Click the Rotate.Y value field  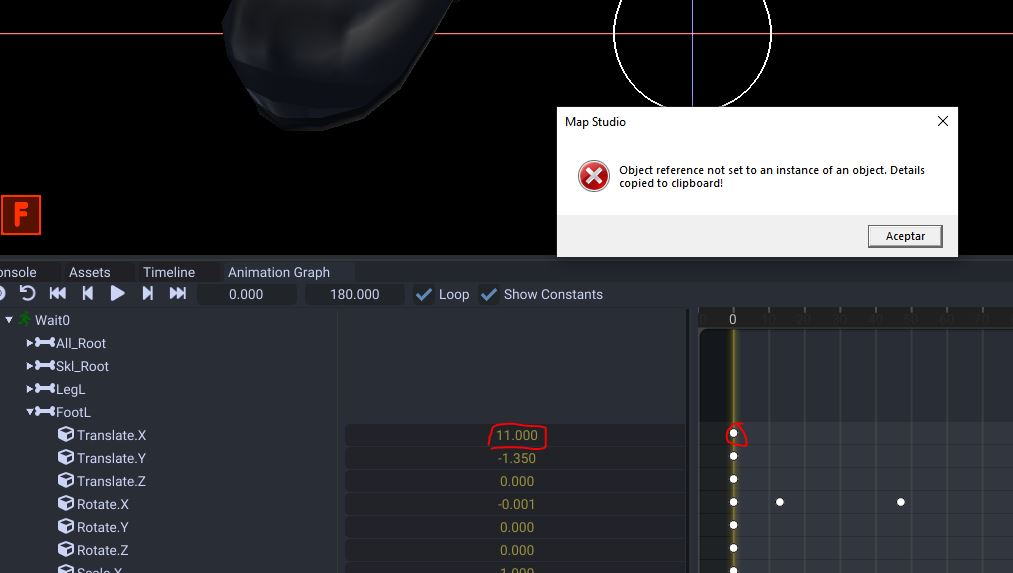[516, 527]
